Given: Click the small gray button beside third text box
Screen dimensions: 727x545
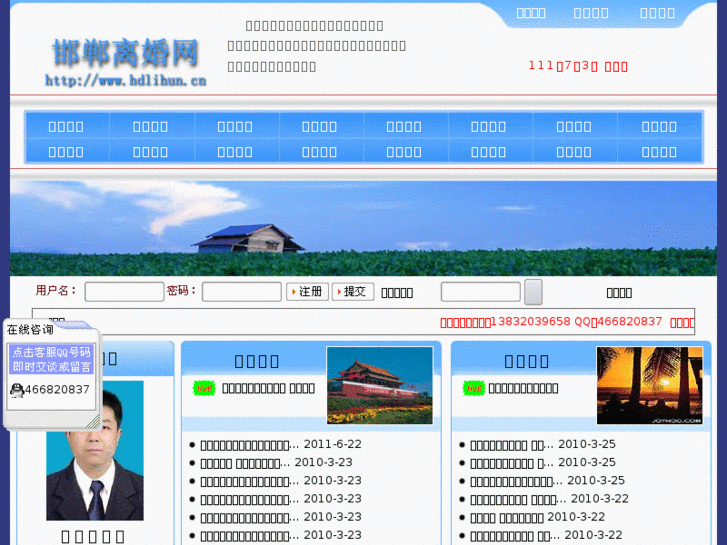Looking at the screenshot, I should [x=533, y=292].
